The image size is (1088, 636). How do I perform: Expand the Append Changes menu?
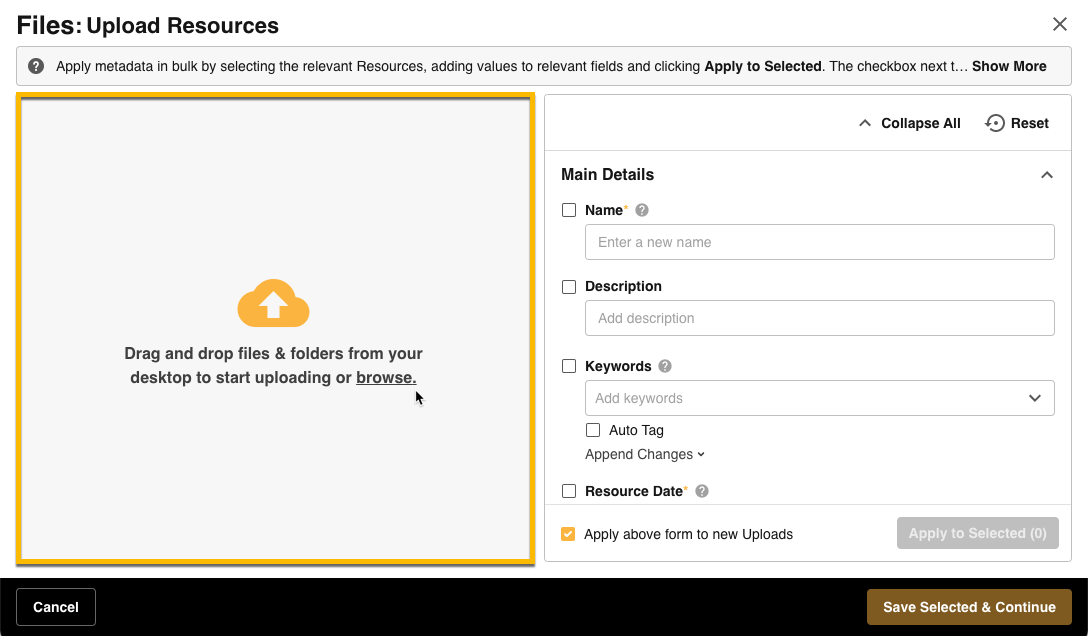point(645,454)
